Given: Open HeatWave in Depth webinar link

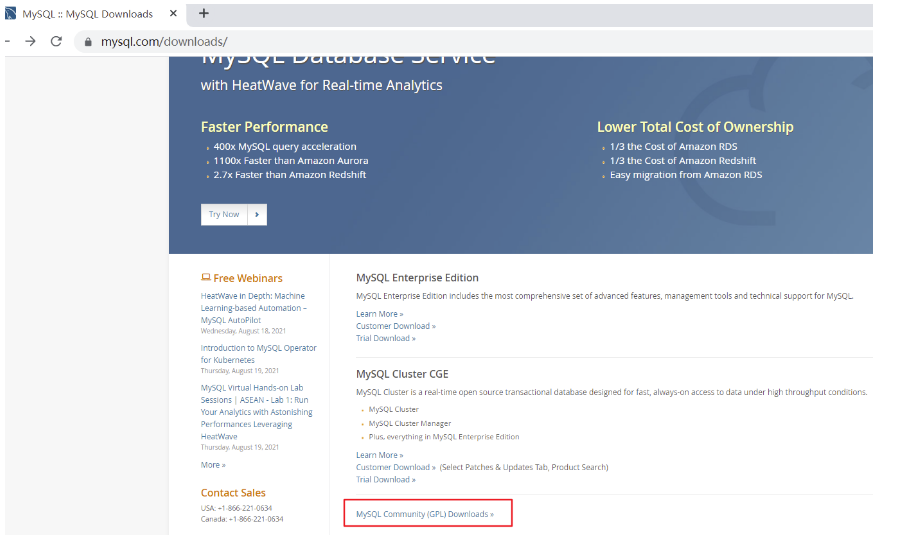Looking at the screenshot, I should pyautogui.click(x=253, y=308).
